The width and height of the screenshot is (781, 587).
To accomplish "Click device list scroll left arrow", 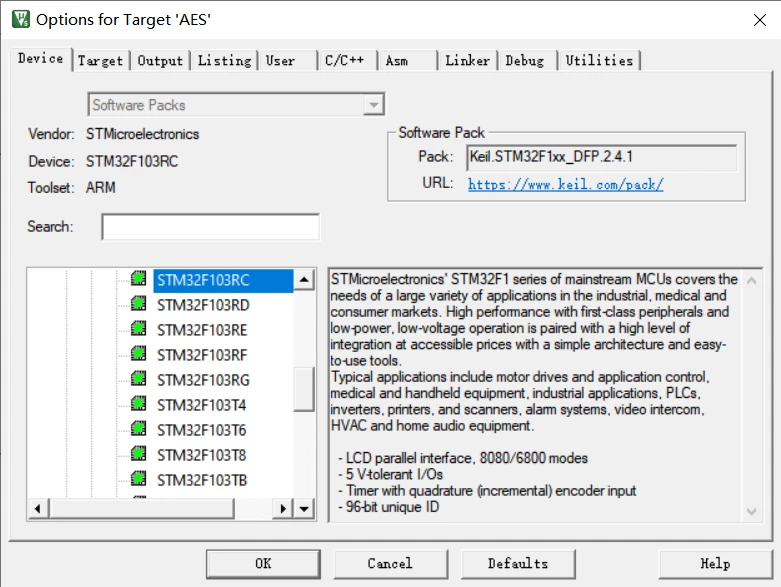I will point(38,509).
